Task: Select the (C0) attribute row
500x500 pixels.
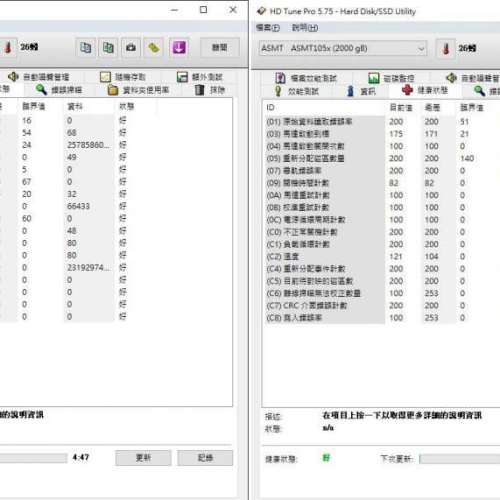Action: point(380,232)
